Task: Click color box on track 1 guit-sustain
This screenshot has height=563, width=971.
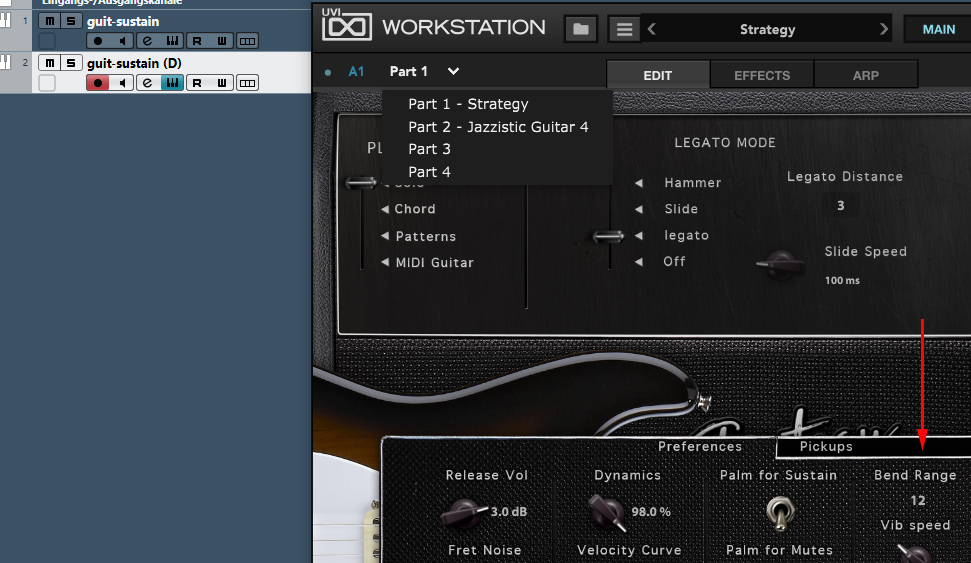Action: coord(47,41)
